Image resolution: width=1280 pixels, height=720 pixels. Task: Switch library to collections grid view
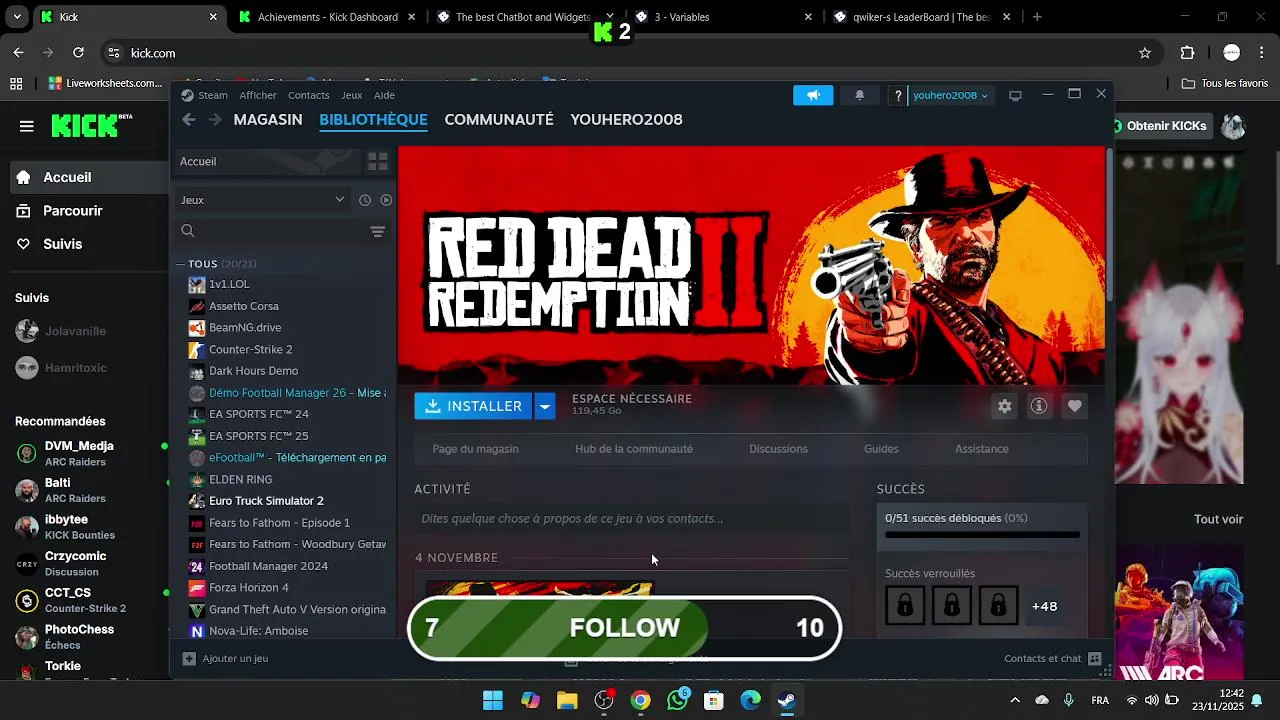pyautogui.click(x=377, y=161)
